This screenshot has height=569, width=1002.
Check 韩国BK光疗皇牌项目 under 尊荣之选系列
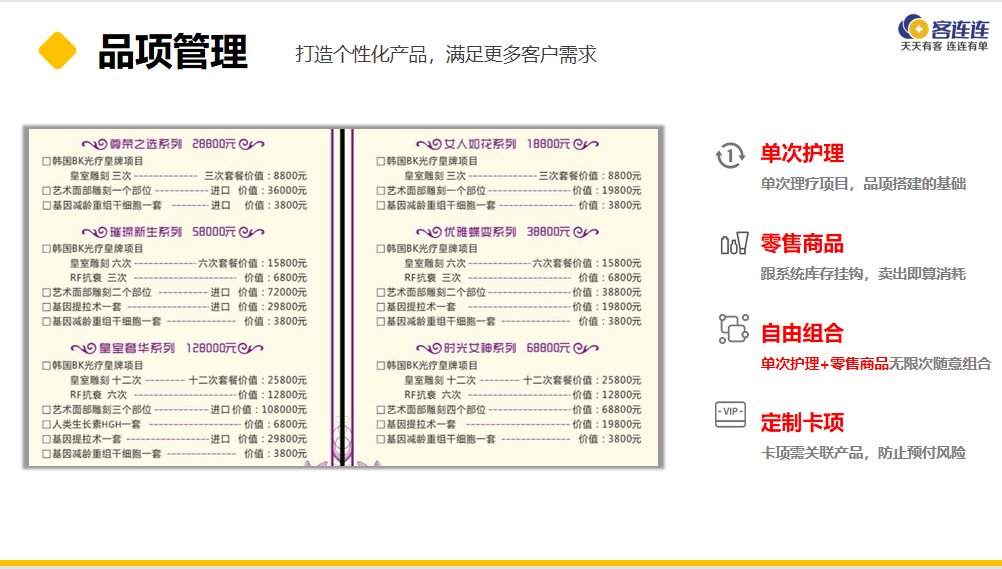click(x=46, y=161)
